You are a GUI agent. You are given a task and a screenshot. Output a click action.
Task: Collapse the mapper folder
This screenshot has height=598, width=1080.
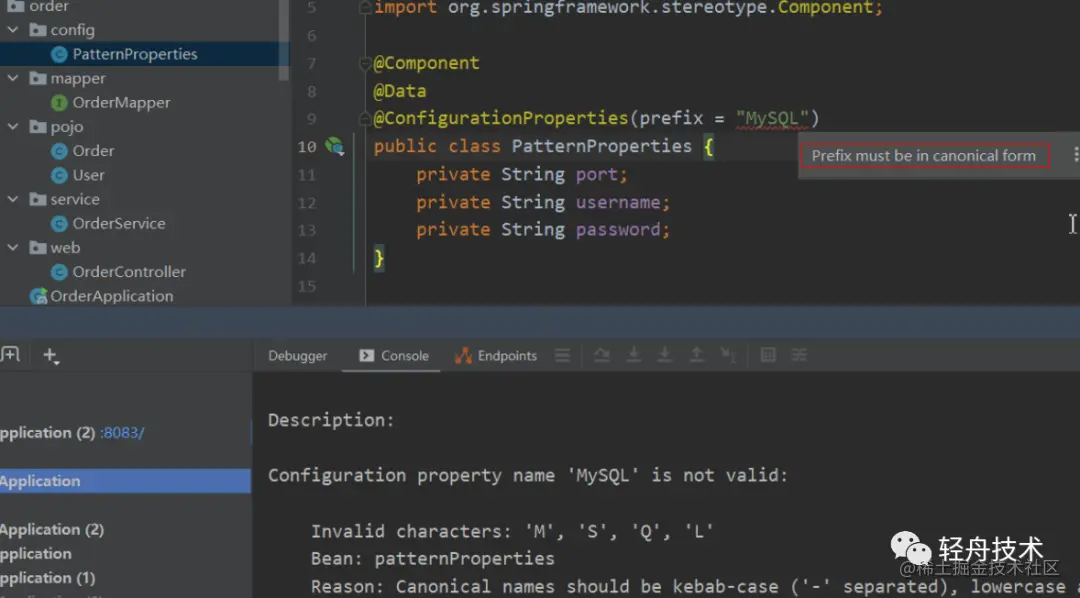click(12, 78)
